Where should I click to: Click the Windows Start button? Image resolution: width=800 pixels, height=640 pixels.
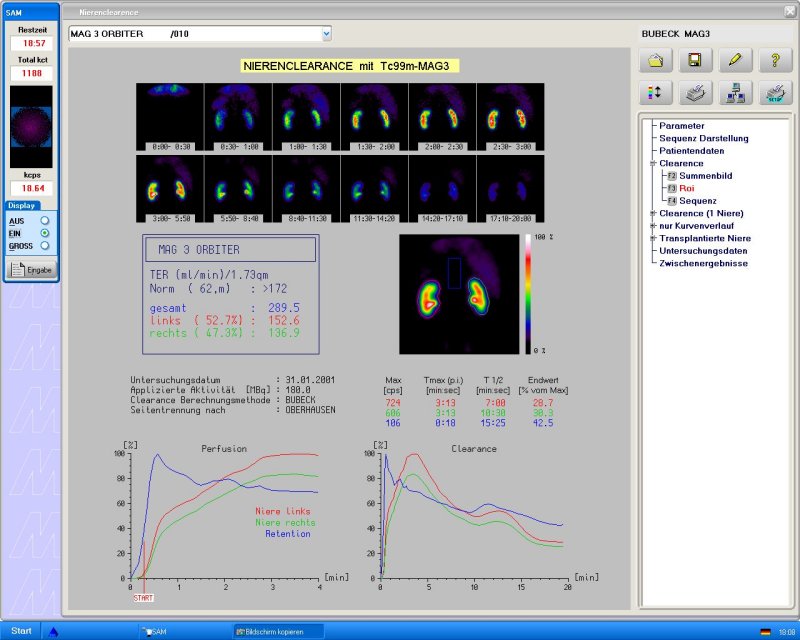click(x=20, y=631)
